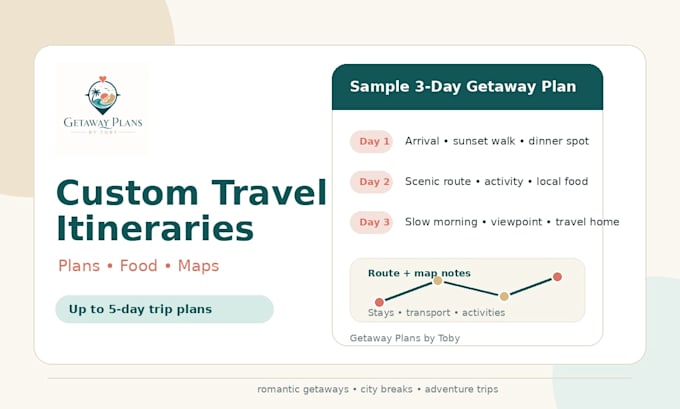The width and height of the screenshot is (680, 409).
Task: Select the last red route endpoint dot
Action: 557,277
